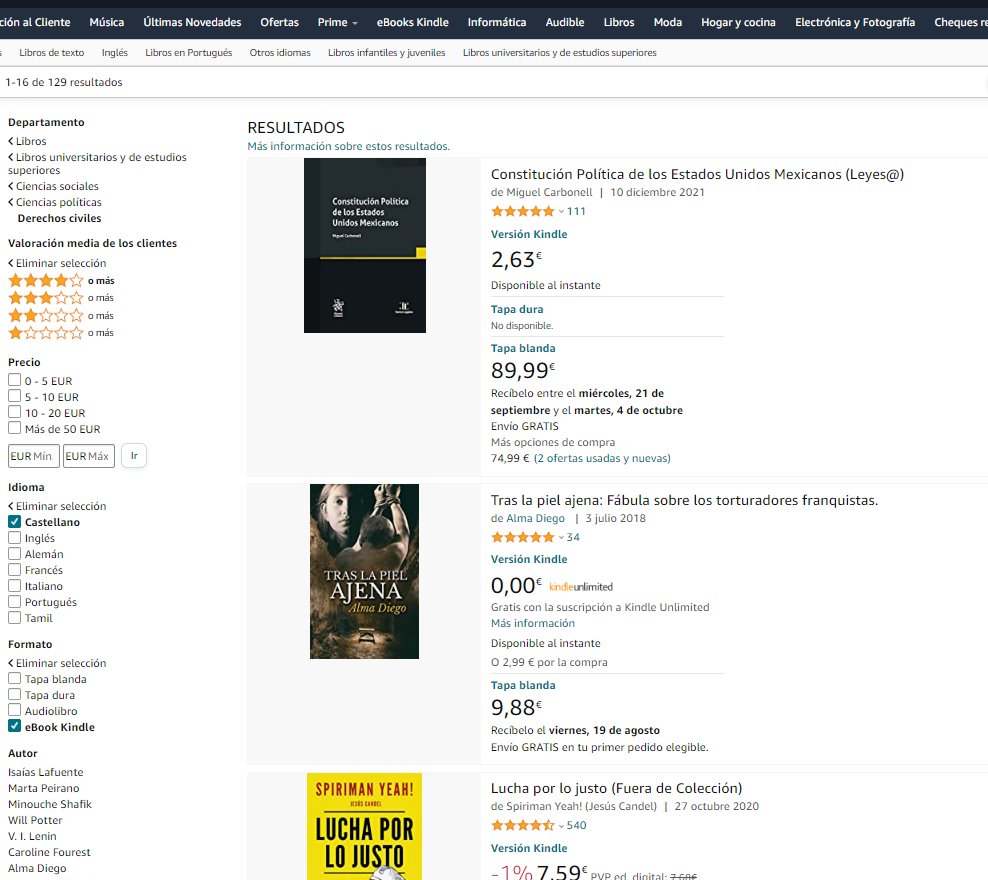This screenshot has width=988, height=880.
Task: Clear the Formato filter selection
Action: pos(57,663)
